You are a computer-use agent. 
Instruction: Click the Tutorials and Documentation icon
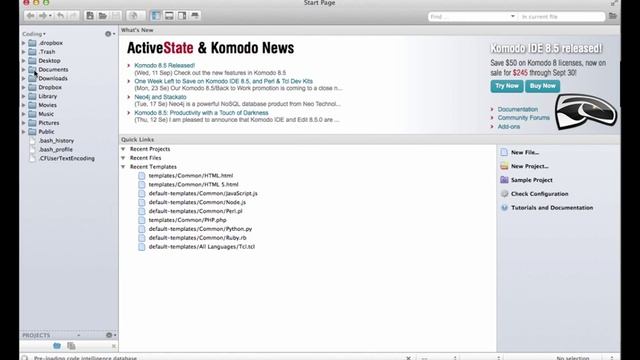tap(504, 208)
